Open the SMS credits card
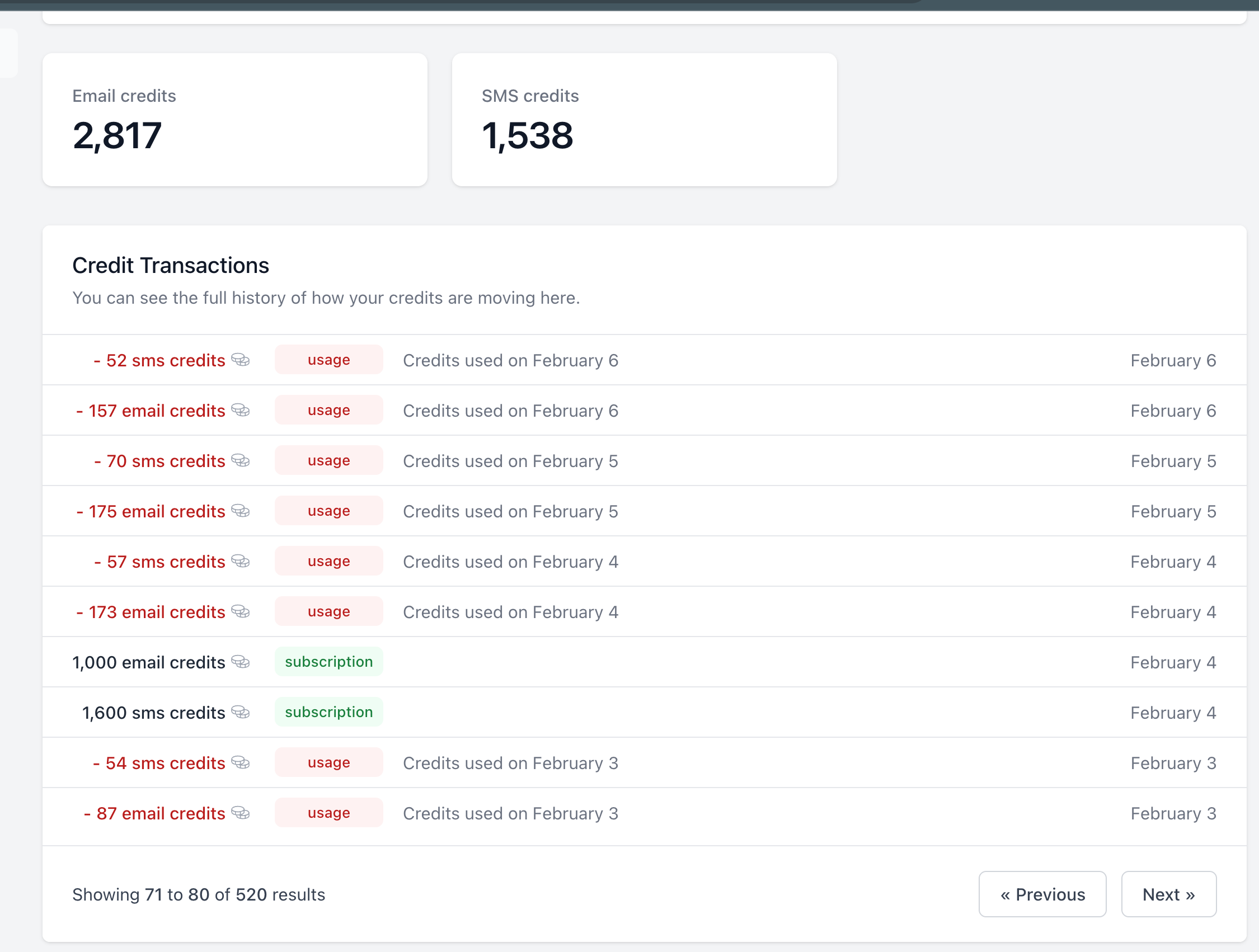 point(644,120)
